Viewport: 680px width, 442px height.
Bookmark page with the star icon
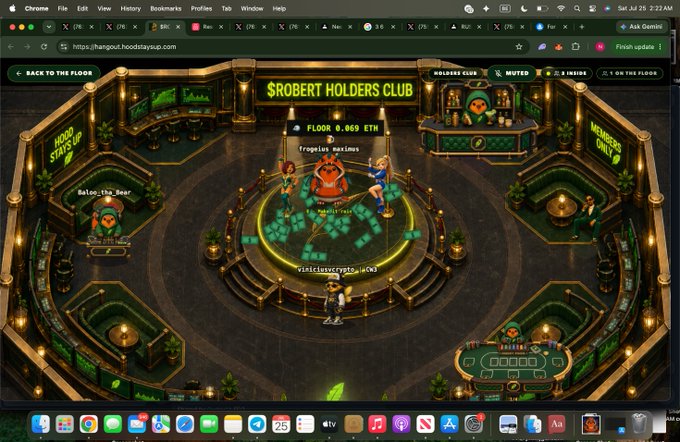(x=519, y=47)
